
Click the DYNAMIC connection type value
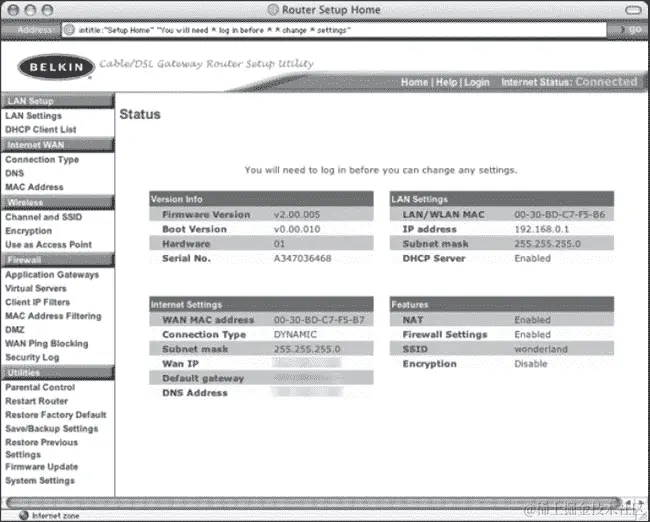coord(295,335)
